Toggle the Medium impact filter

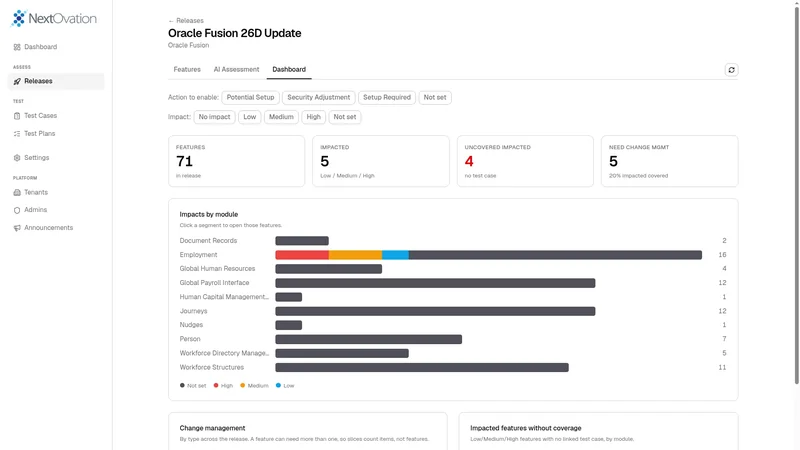[281, 117]
